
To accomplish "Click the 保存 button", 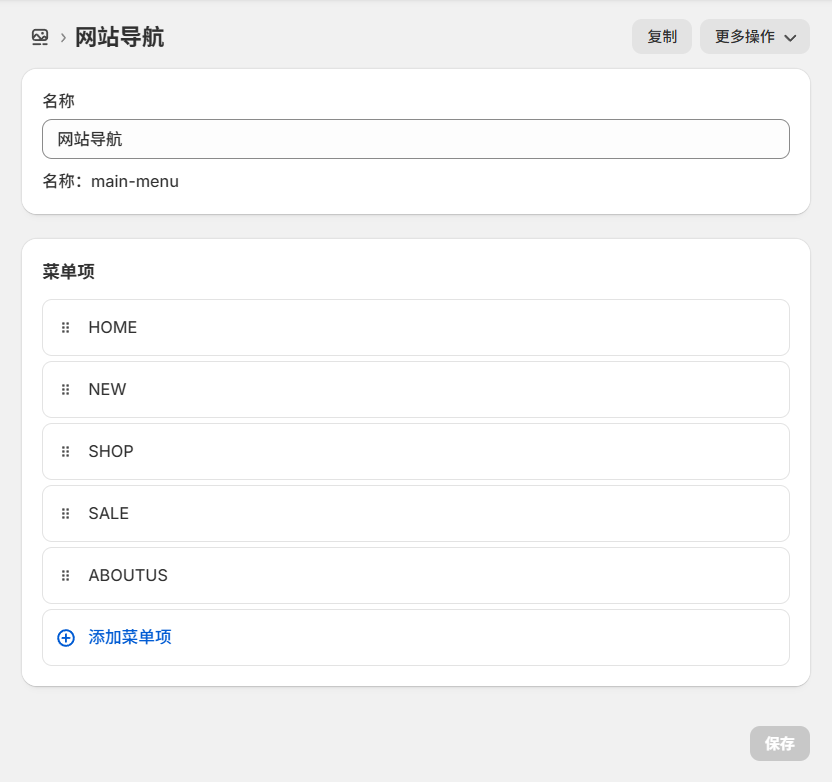I will point(779,743).
